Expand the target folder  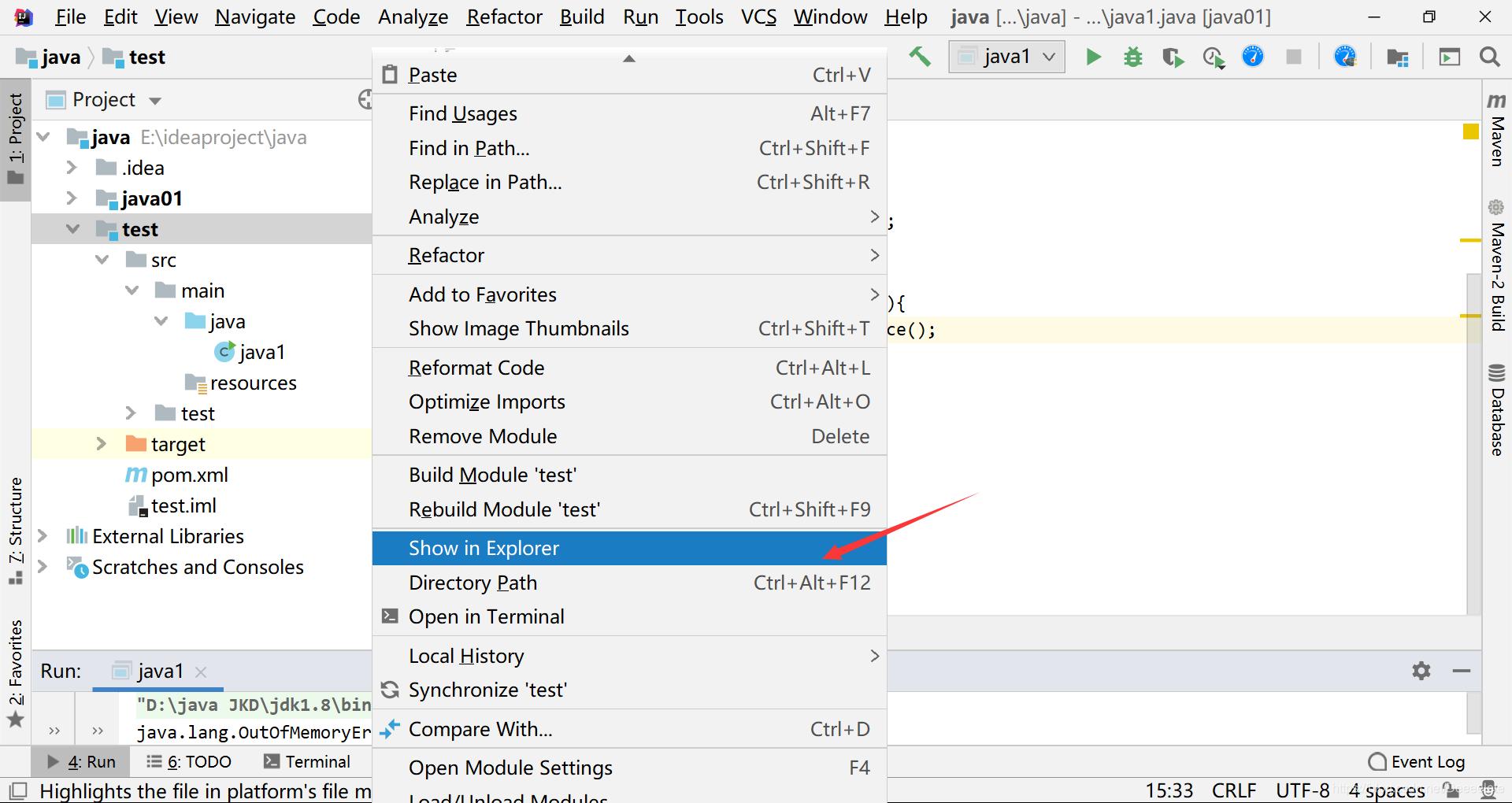(102, 444)
